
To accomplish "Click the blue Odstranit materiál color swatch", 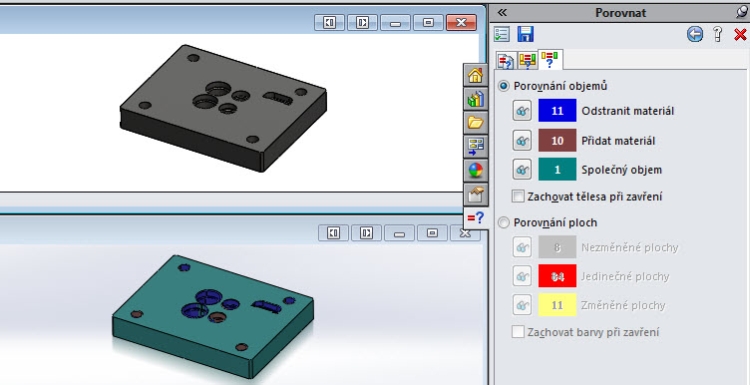I will [557, 111].
